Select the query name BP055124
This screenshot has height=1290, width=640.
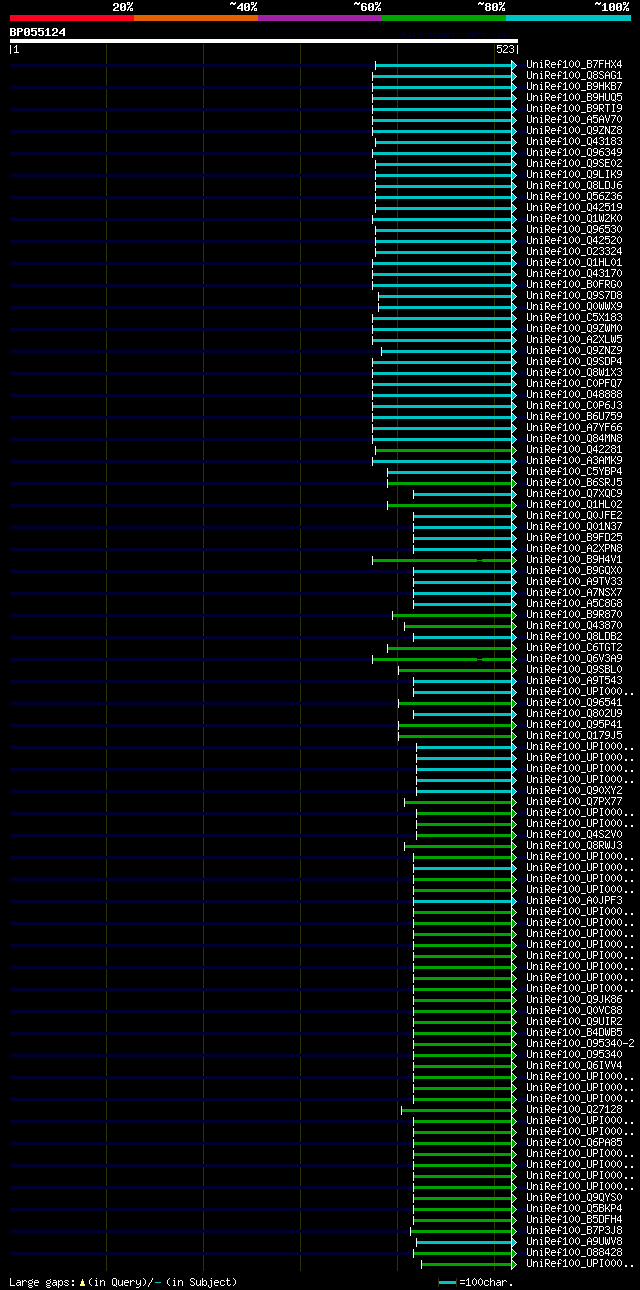(38, 32)
